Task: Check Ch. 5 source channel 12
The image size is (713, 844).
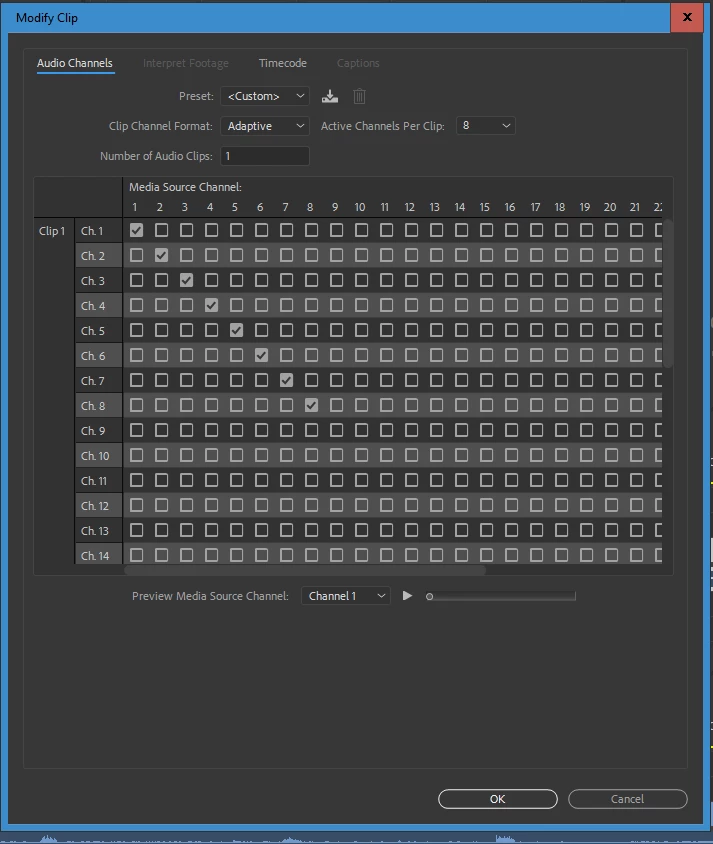Action: pos(412,330)
